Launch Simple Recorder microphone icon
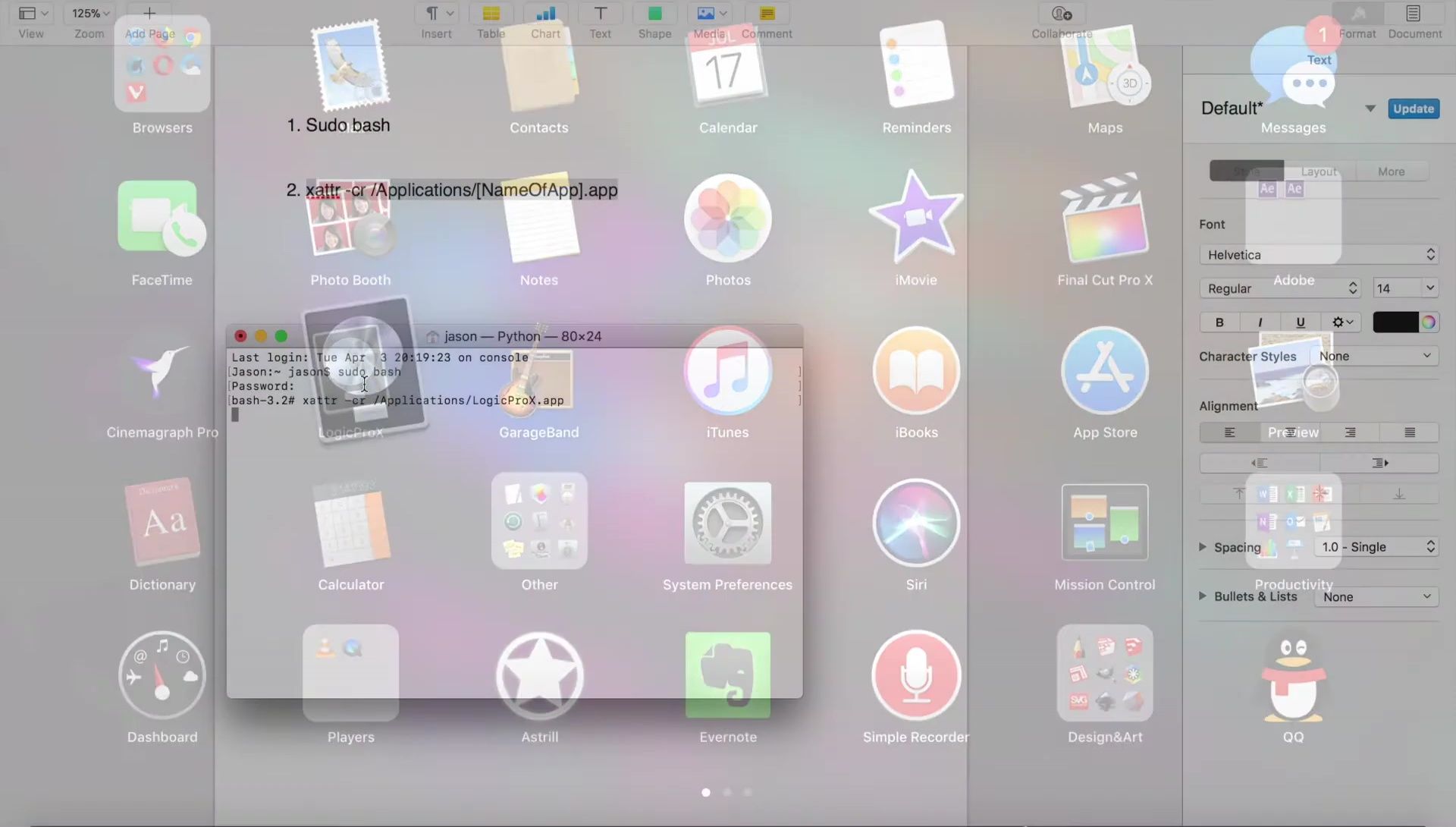This screenshot has width=1456, height=827. (916, 675)
